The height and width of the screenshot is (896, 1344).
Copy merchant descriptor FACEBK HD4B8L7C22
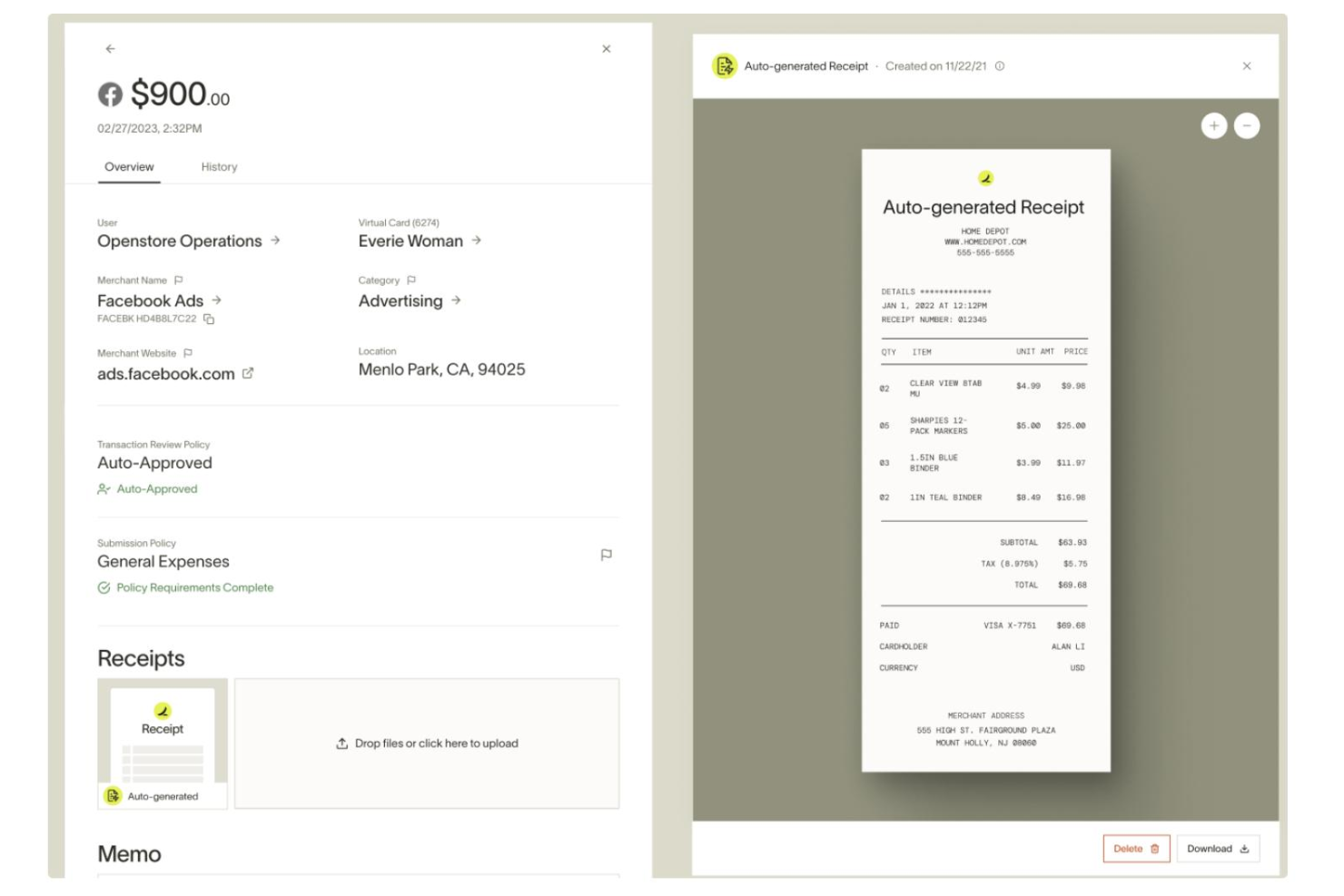(209, 319)
